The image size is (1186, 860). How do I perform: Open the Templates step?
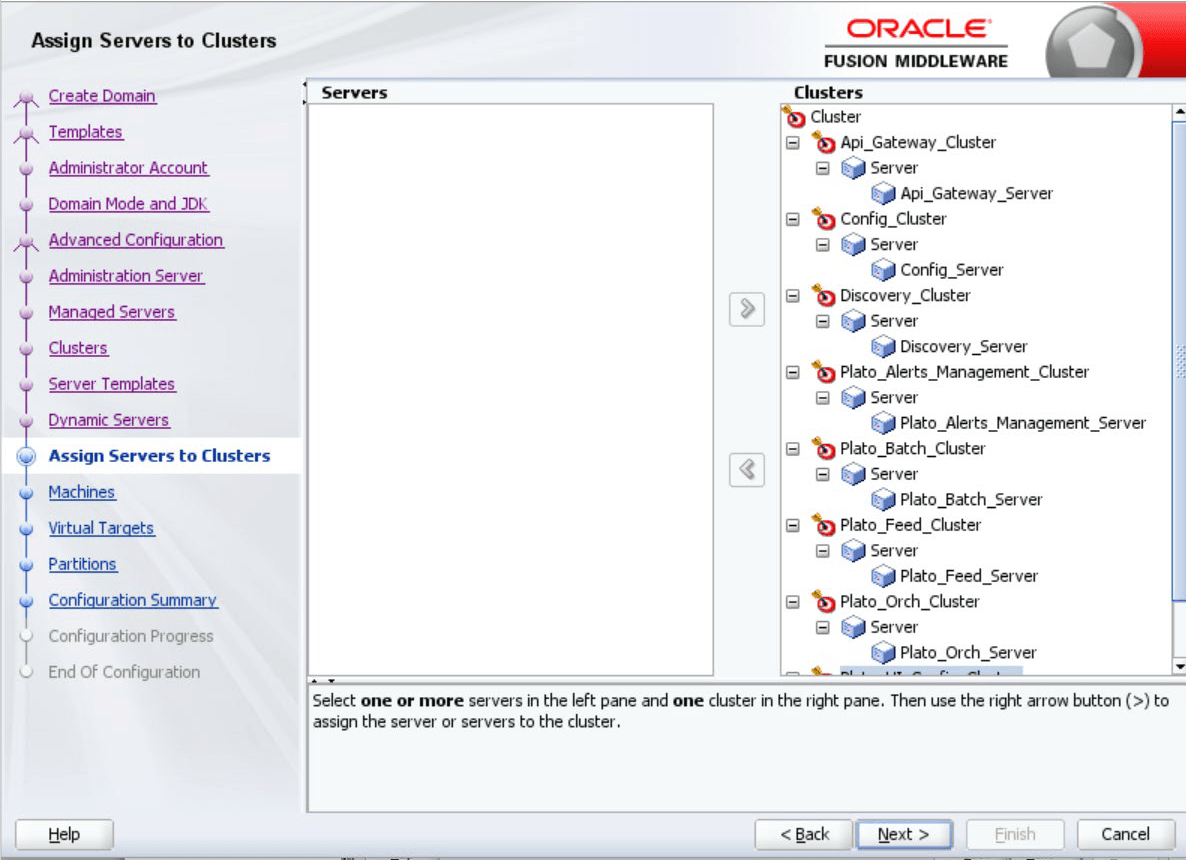pos(85,132)
